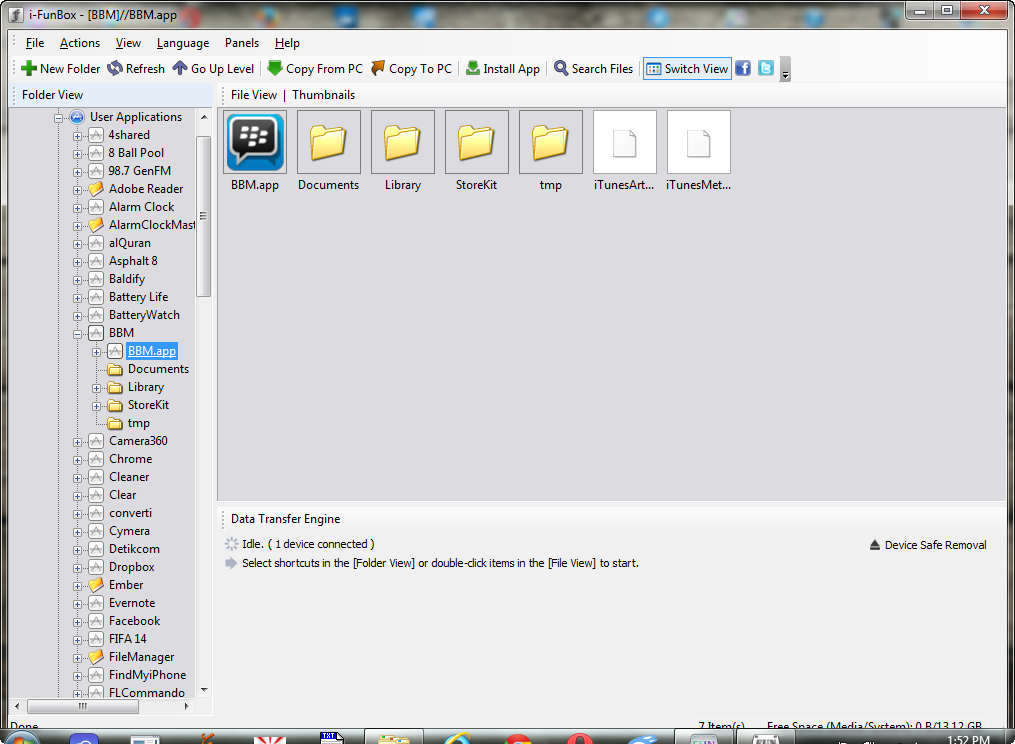Select Facebook in folder tree
This screenshot has height=744, width=1015.
coord(134,621)
